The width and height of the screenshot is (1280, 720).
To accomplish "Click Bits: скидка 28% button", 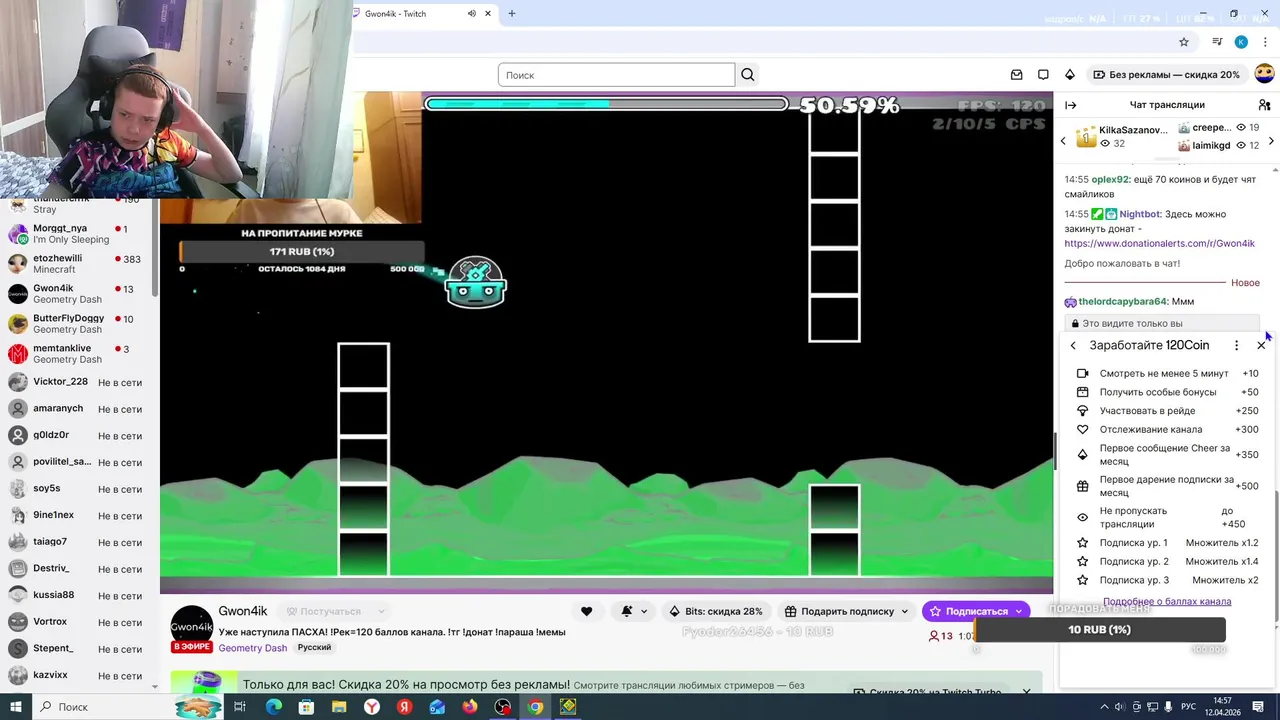I will [715, 611].
